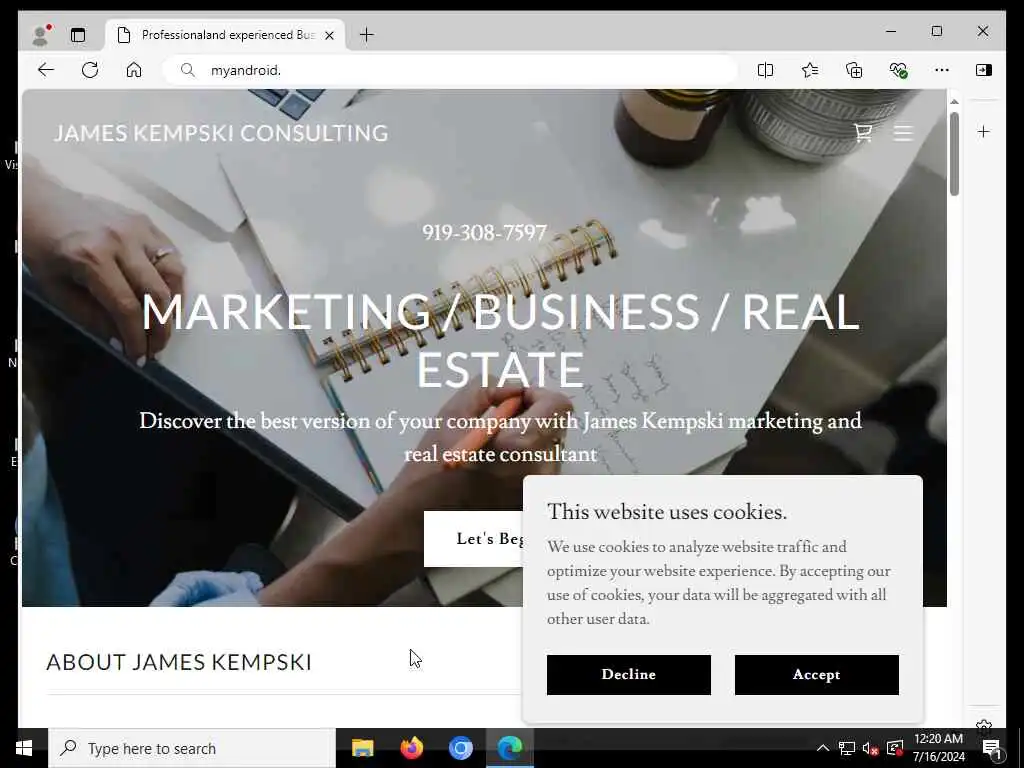Open the hamburger navigation menu

point(903,133)
